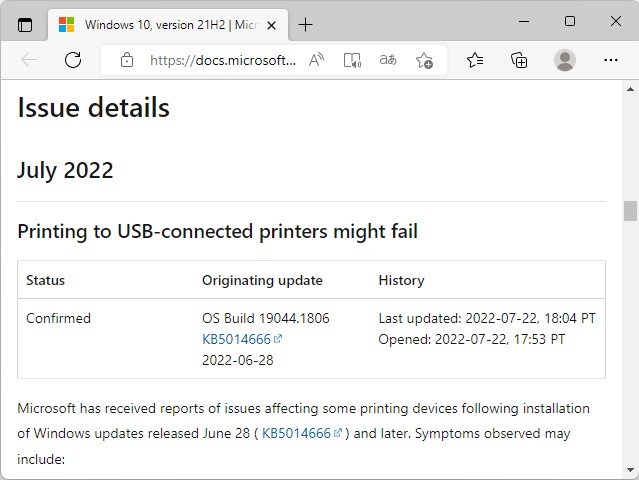Open a new browser tab
This screenshot has width=639, height=480.
(x=305, y=24)
